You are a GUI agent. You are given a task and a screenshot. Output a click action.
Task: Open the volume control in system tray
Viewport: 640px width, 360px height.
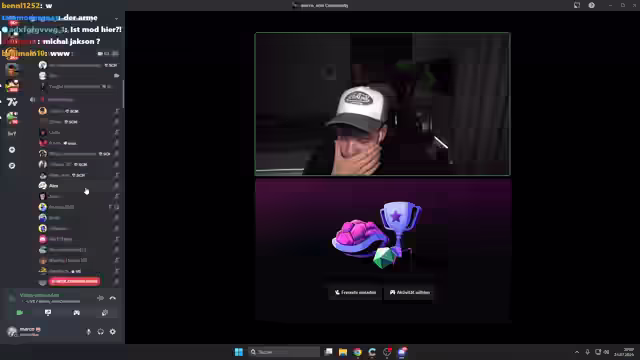pyautogui.click(x=607, y=352)
